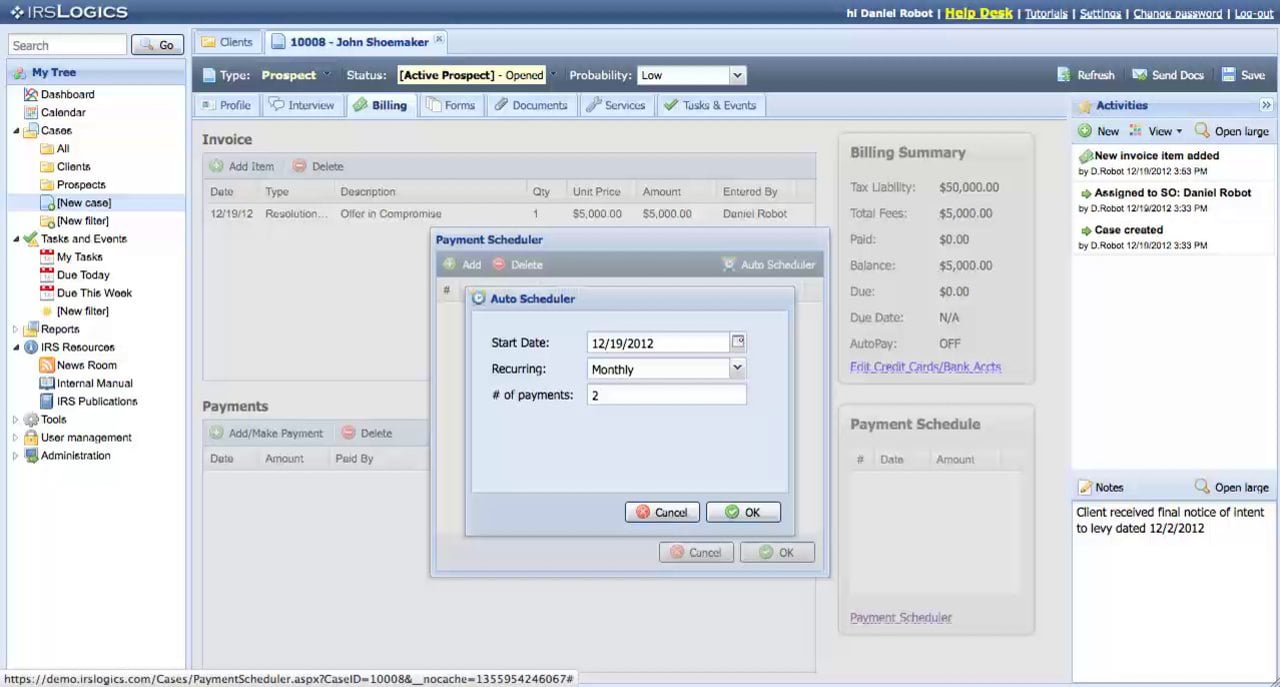Open the Type Prospect dropdown
The height and width of the screenshot is (687, 1280).
(x=294, y=75)
